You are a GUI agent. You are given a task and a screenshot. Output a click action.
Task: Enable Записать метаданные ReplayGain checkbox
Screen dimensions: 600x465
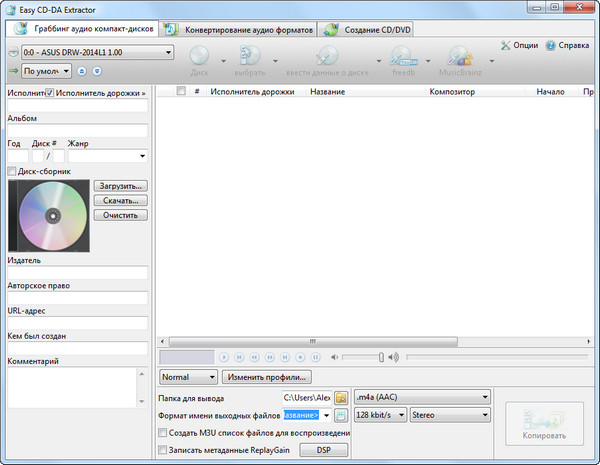tap(164, 450)
